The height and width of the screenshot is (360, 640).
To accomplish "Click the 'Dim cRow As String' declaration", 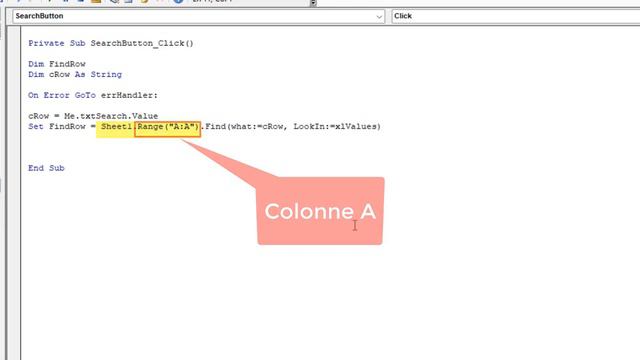I will (x=75, y=74).
